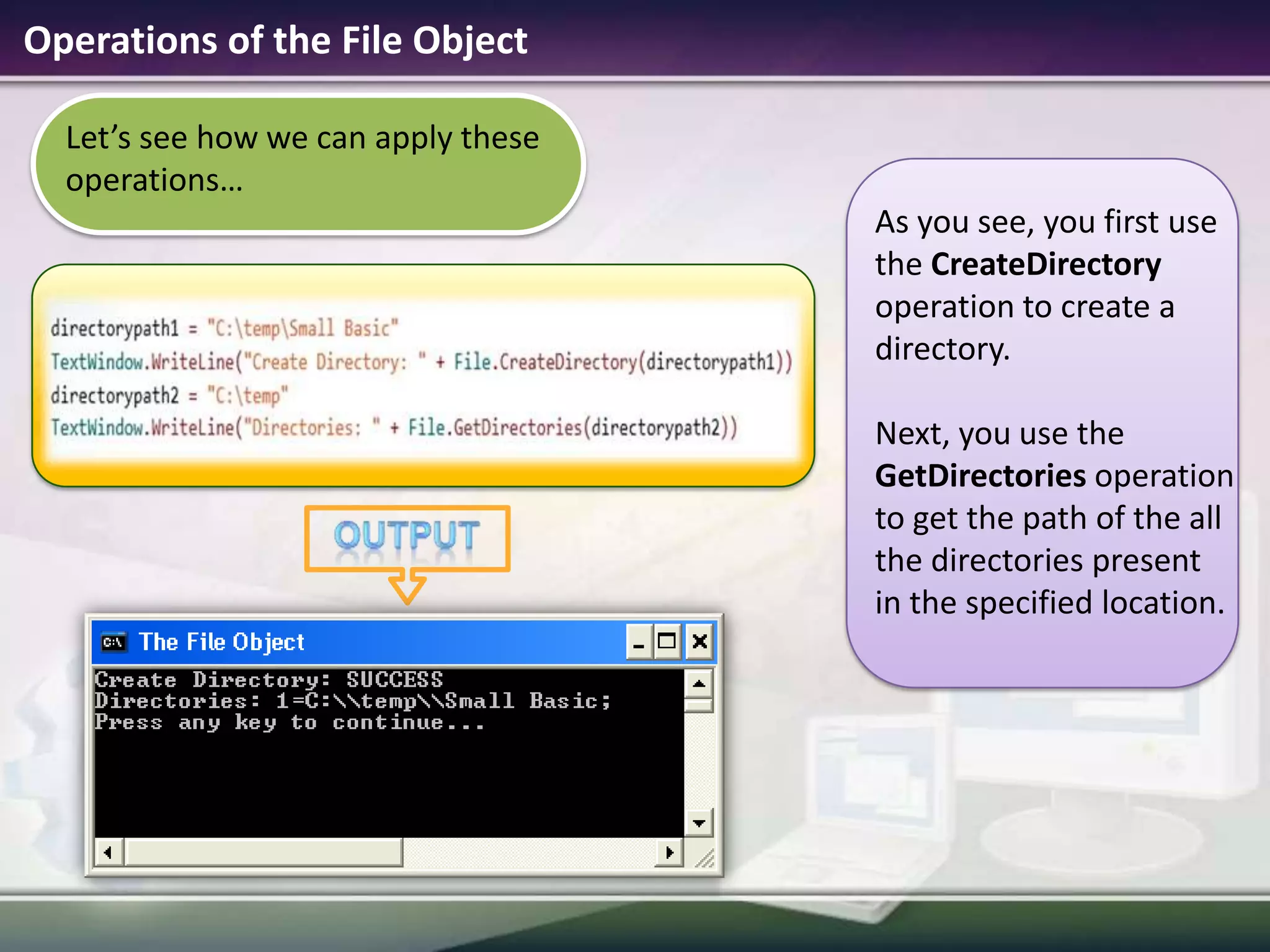Click the horizontal scrollbar right arrow

click(669, 852)
